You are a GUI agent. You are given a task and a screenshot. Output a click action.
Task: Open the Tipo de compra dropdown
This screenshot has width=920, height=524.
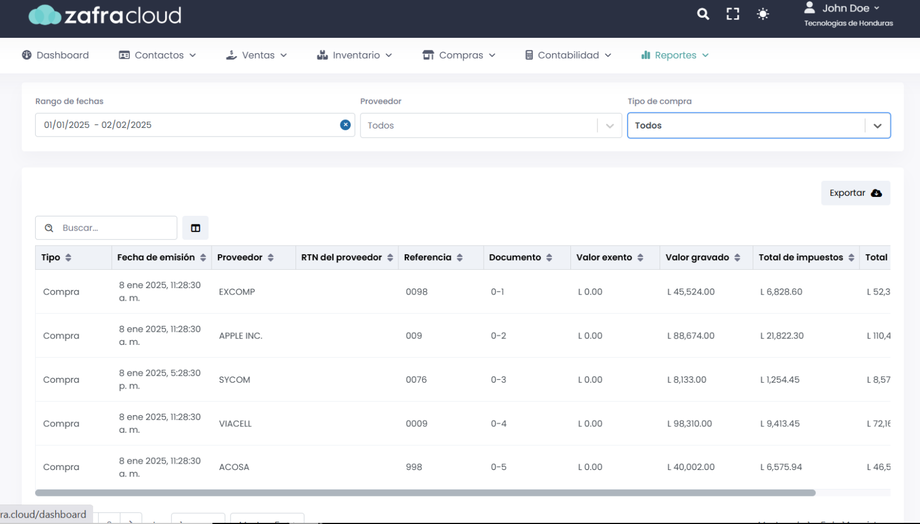(x=877, y=126)
